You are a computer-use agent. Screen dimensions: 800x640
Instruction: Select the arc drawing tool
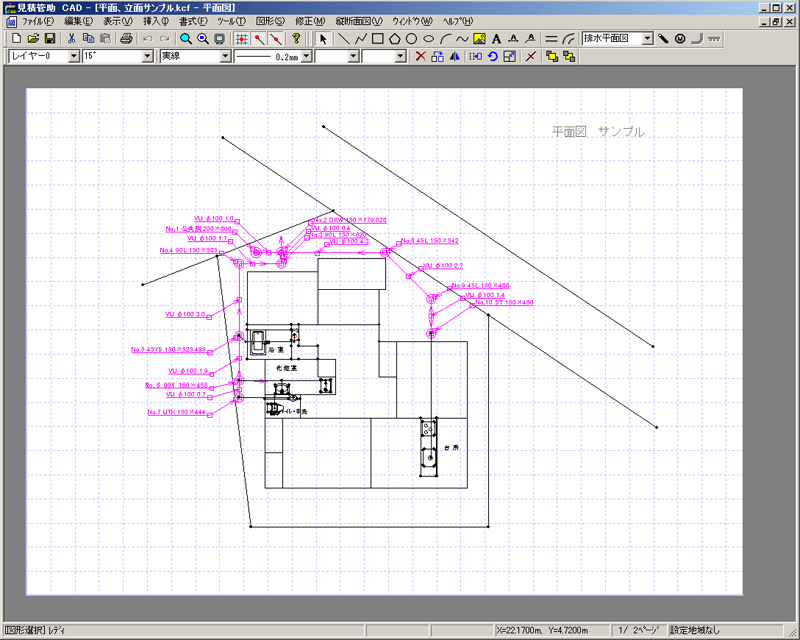click(x=445, y=39)
